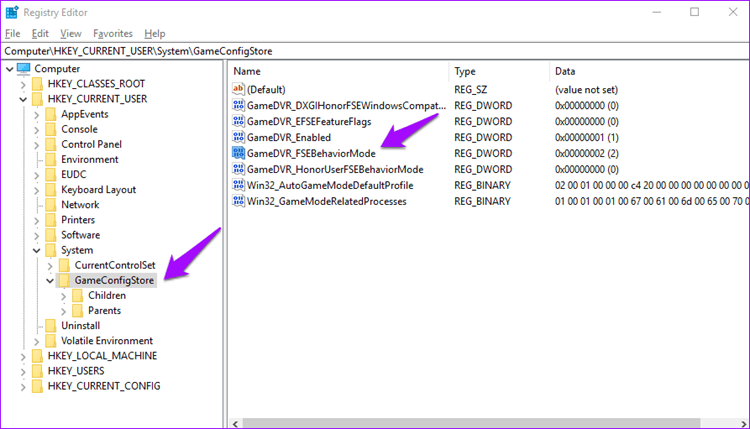Select the Children subkey
The height and width of the screenshot is (429, 750).
pos(107,296)
